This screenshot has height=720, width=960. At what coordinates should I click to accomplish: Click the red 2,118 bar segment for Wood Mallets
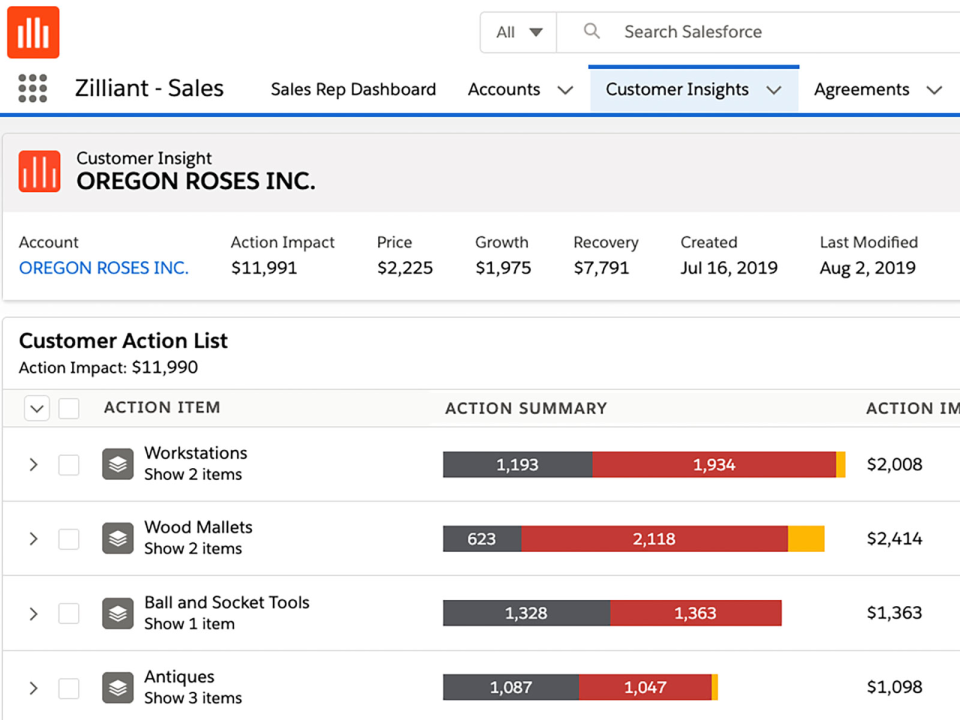(654, 539)
